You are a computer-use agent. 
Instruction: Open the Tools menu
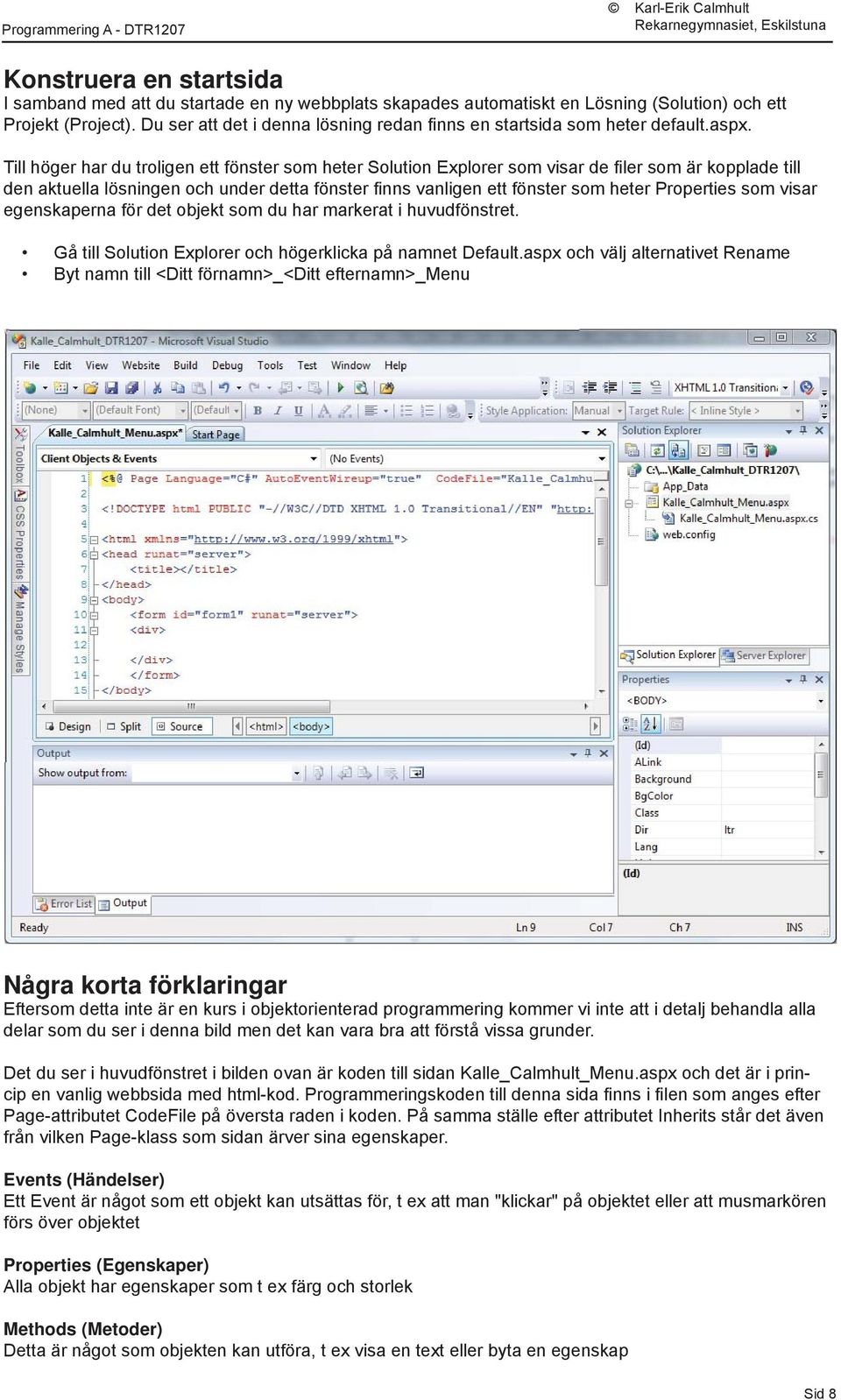click(x=271, y=365)
